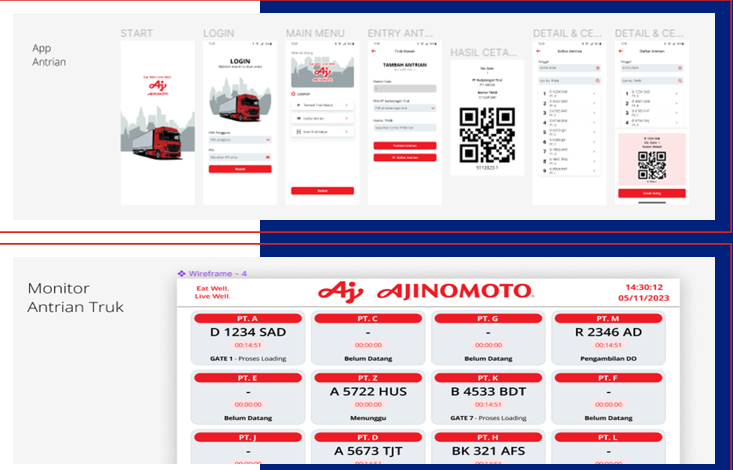Image resolution: width=733 pixels, height=470 pixels.
Task: Toggle PIN visibility eye icon on Login screen
Action: (x=268, y=158)
